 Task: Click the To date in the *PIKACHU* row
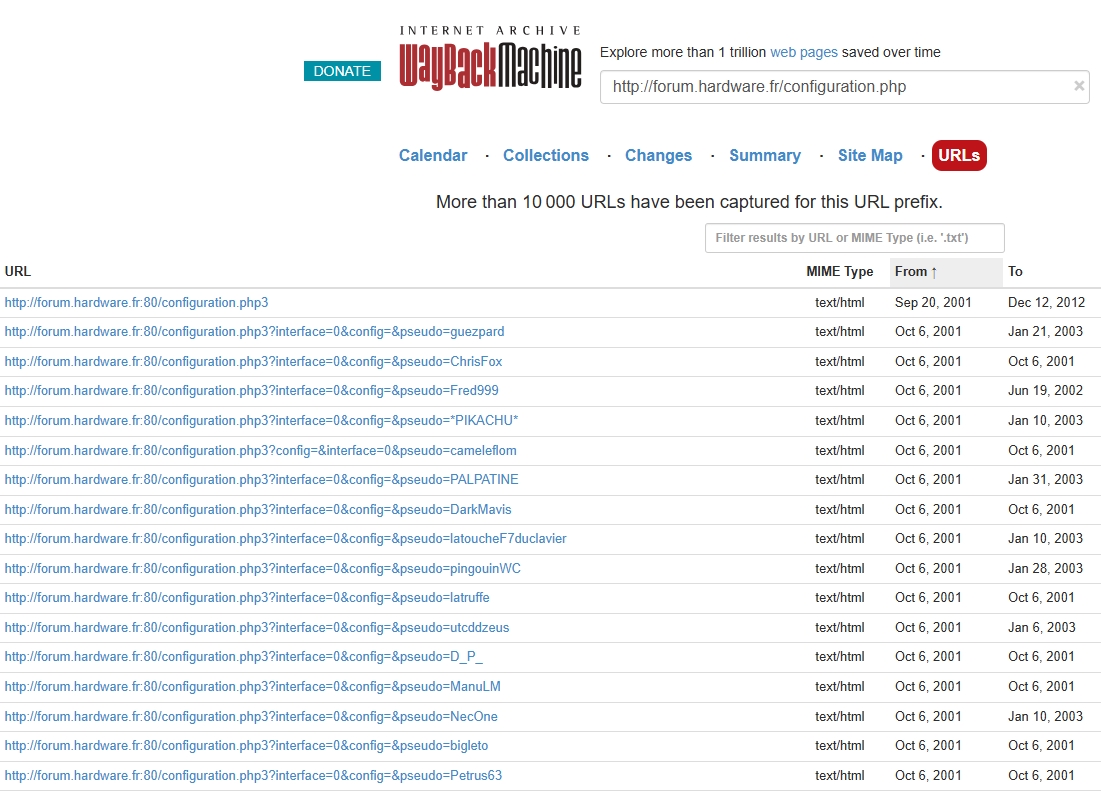[1046, 420]
